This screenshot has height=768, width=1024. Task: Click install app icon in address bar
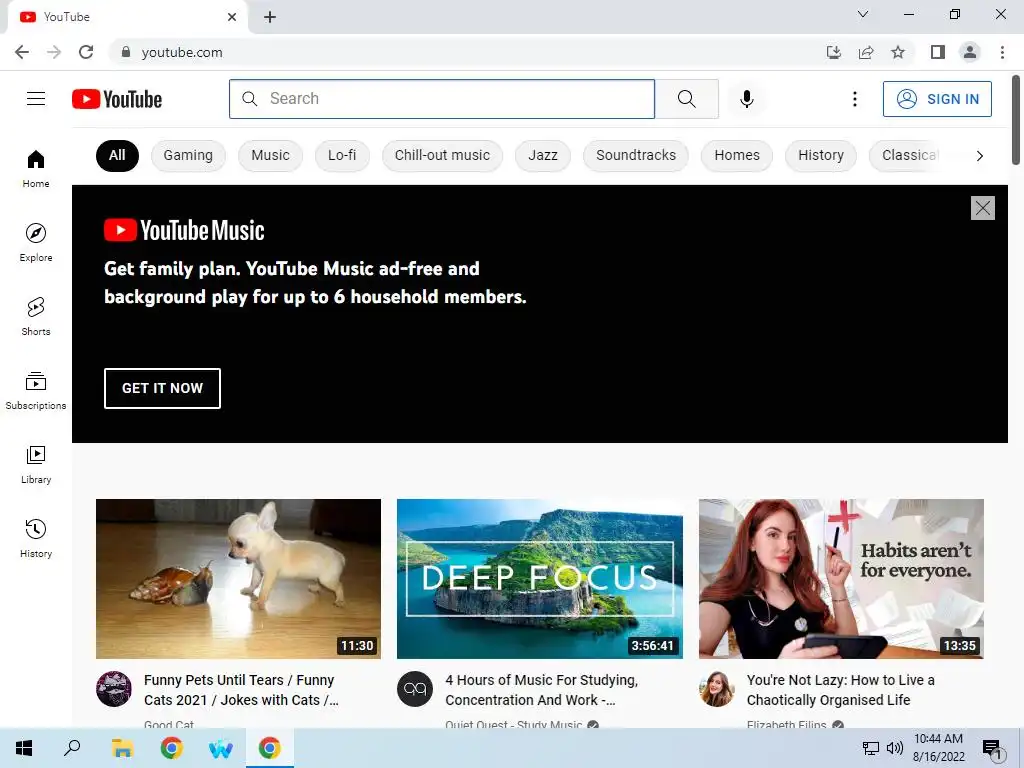(x=834, y=52)
